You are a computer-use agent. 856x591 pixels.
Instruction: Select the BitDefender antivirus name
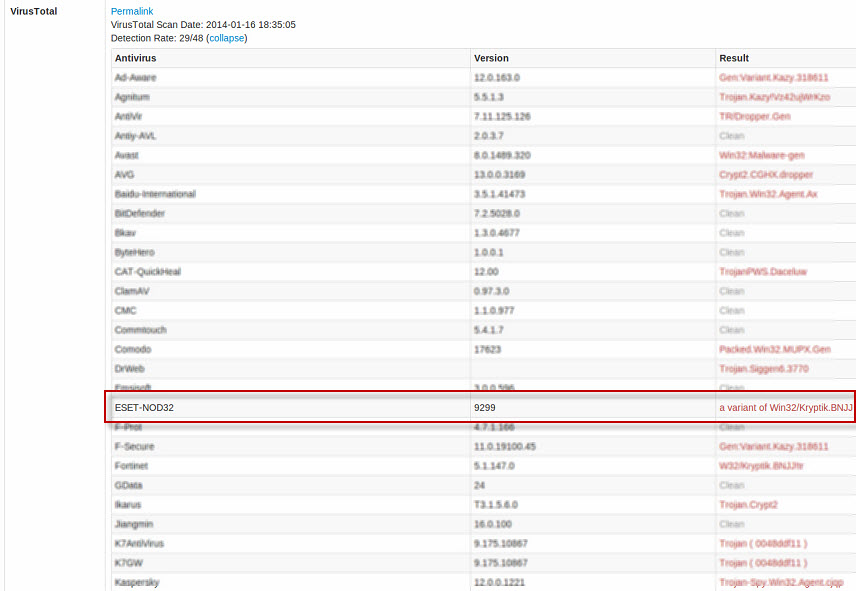pos(140,213)
